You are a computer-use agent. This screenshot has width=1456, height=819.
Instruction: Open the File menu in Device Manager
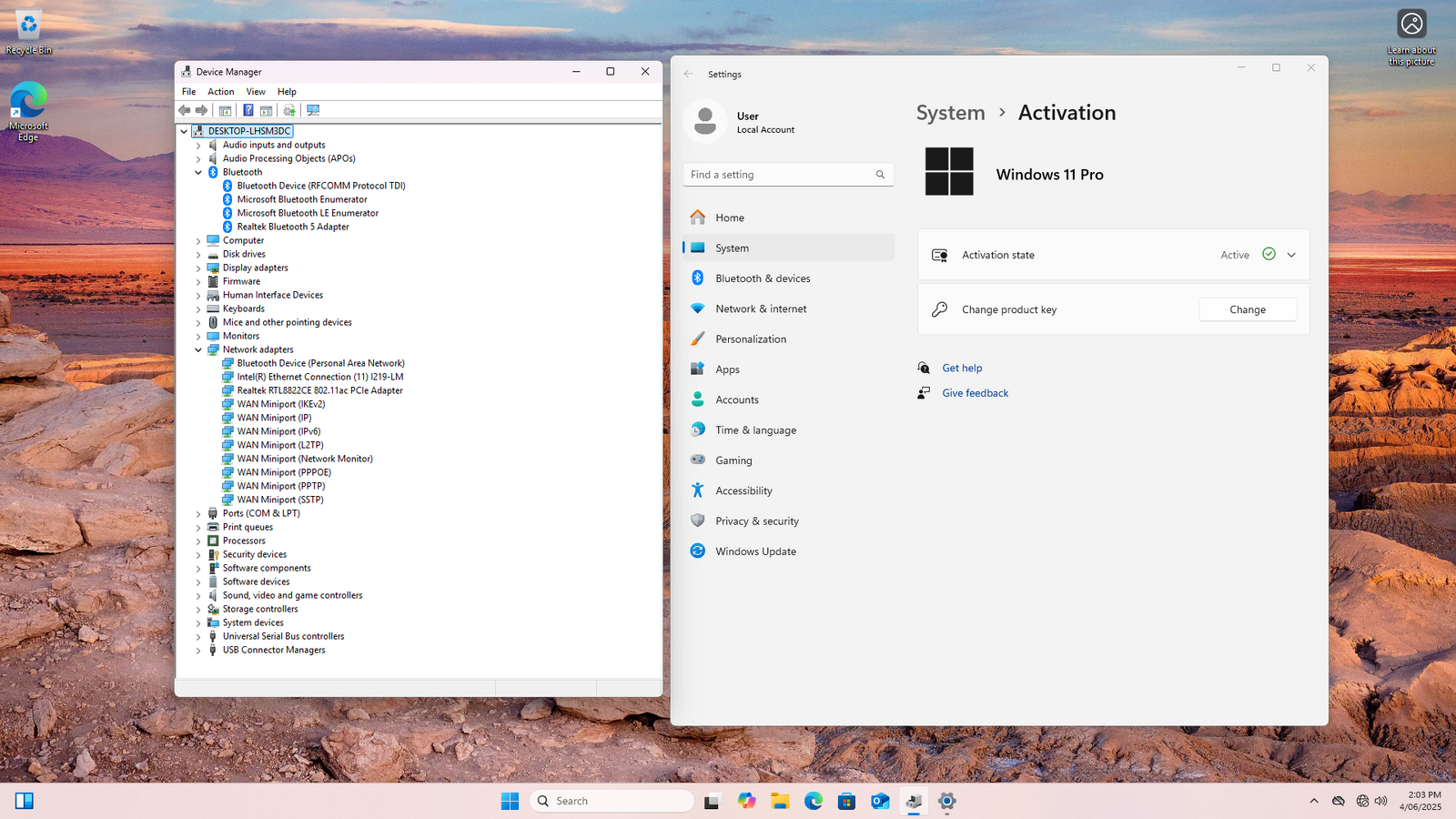[x=188, y=92]
